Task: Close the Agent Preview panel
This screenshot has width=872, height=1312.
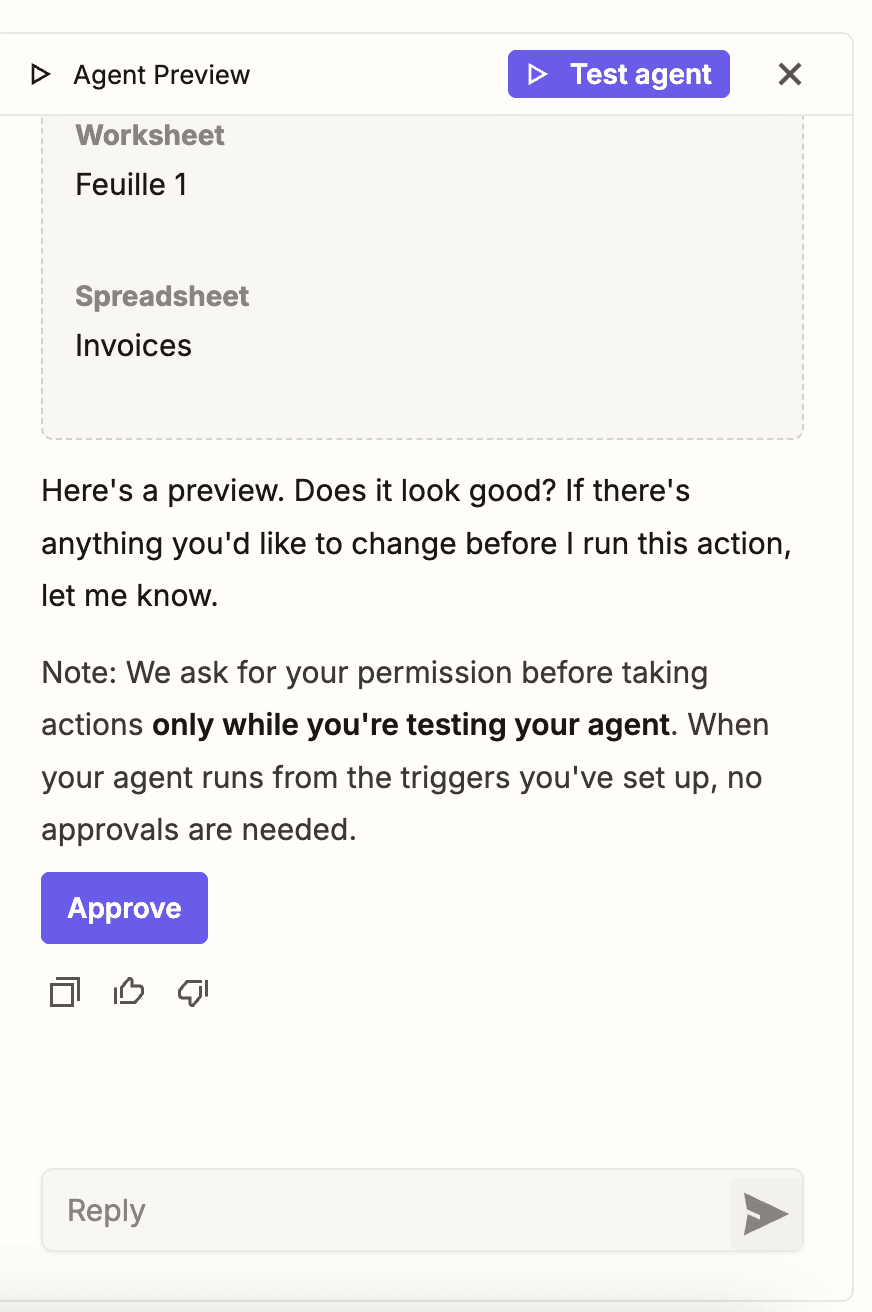Action: point(790,75)
